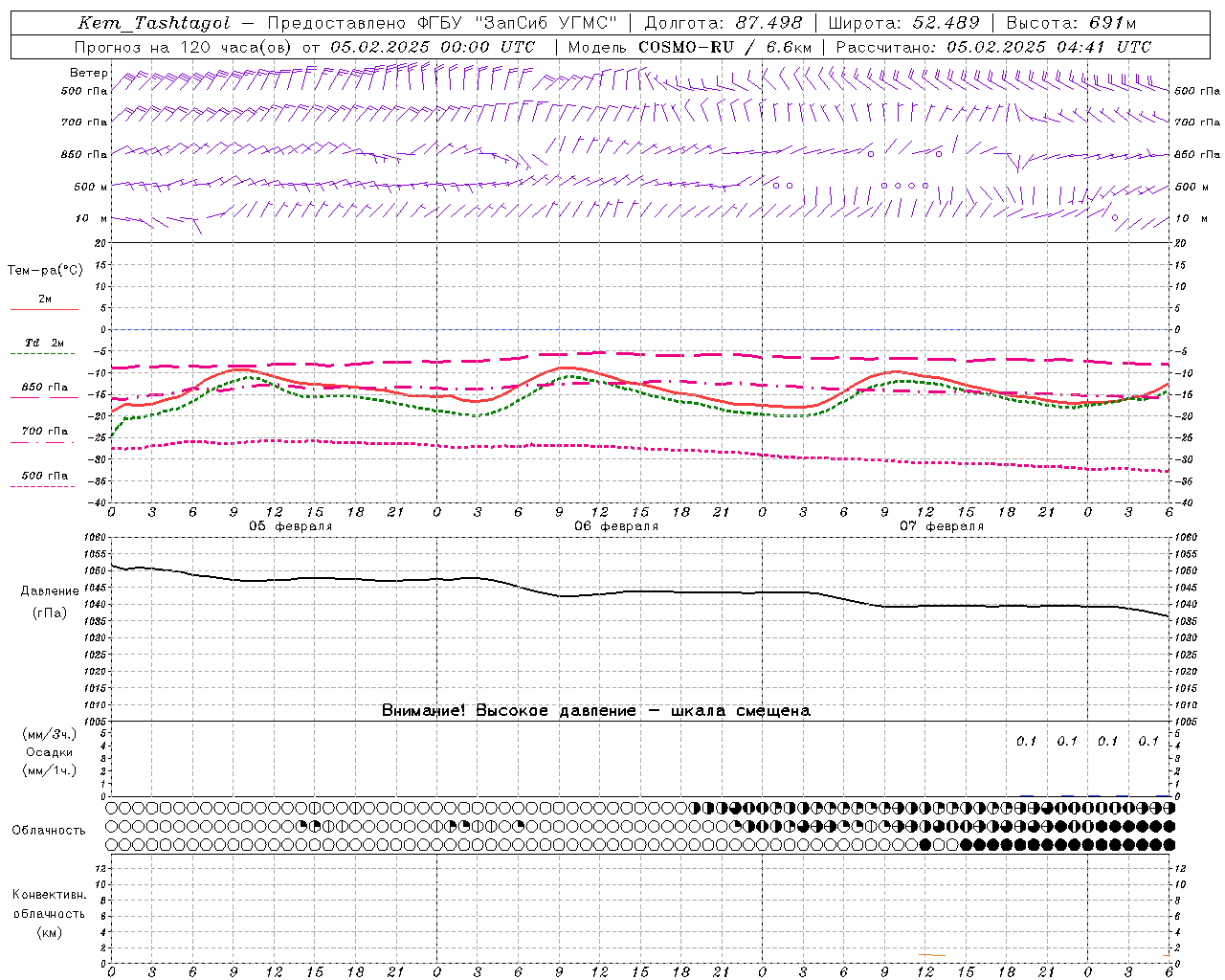This screenshot has height=980, width=1225.
Task: Click the Td 2м legend label
Action: click(45, 343)
